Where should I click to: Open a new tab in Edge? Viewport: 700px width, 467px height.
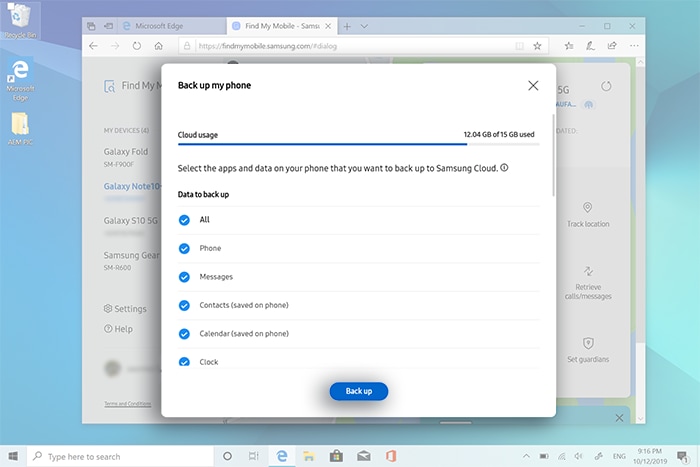347,26
